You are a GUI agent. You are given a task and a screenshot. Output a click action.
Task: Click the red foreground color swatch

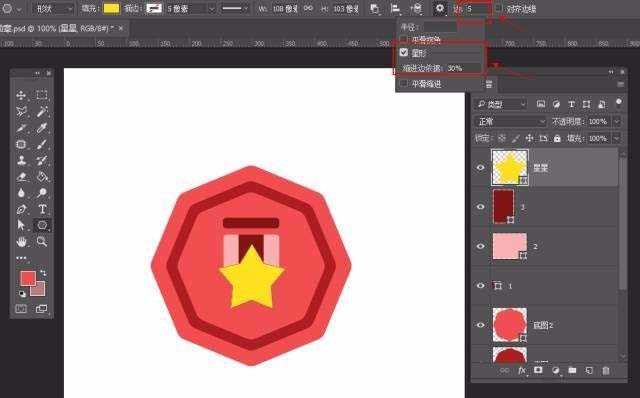(28, 278)
